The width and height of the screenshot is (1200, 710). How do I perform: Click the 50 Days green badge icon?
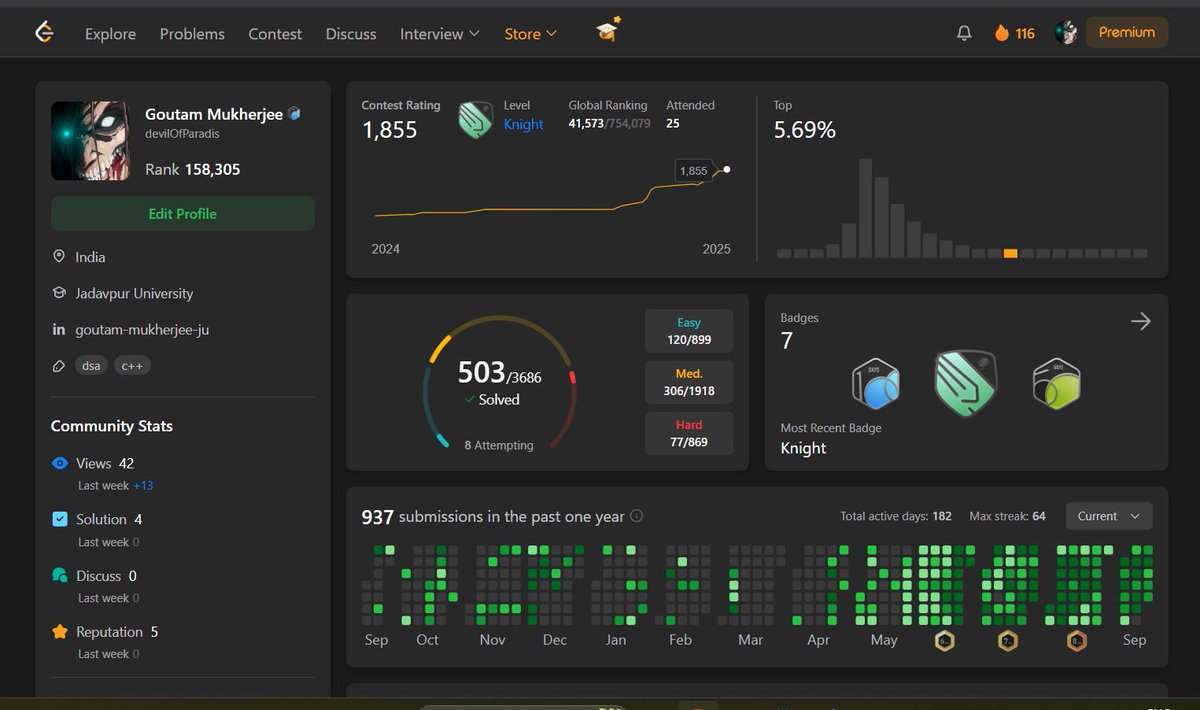(1057, 382)
